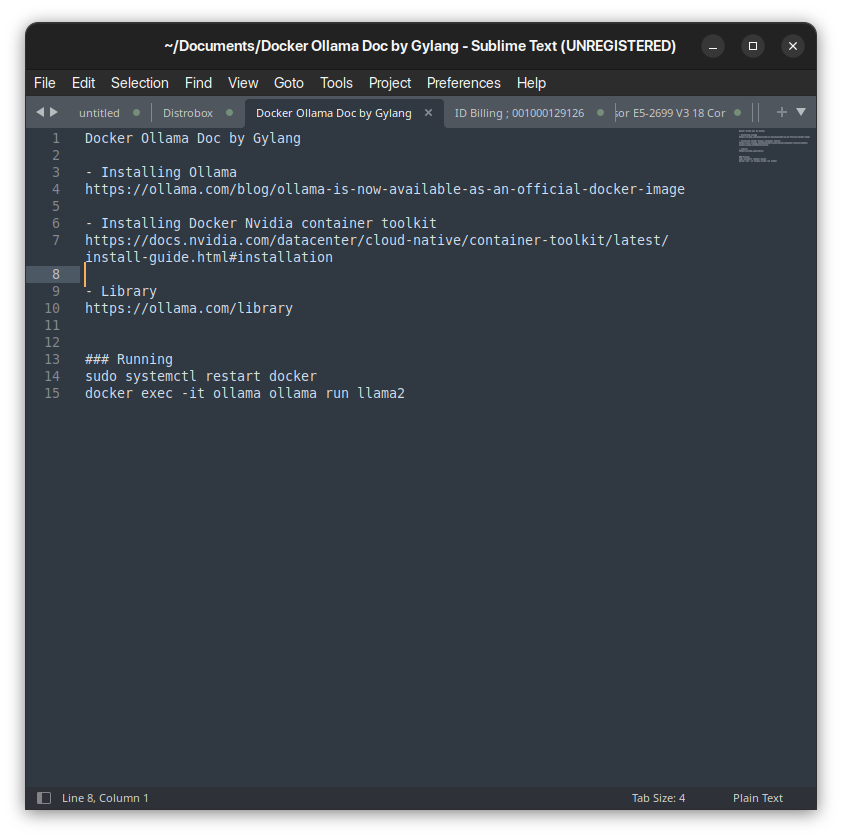
Task: Click unsaved dot on the untitled tab
Action: (x=136, y=113)
